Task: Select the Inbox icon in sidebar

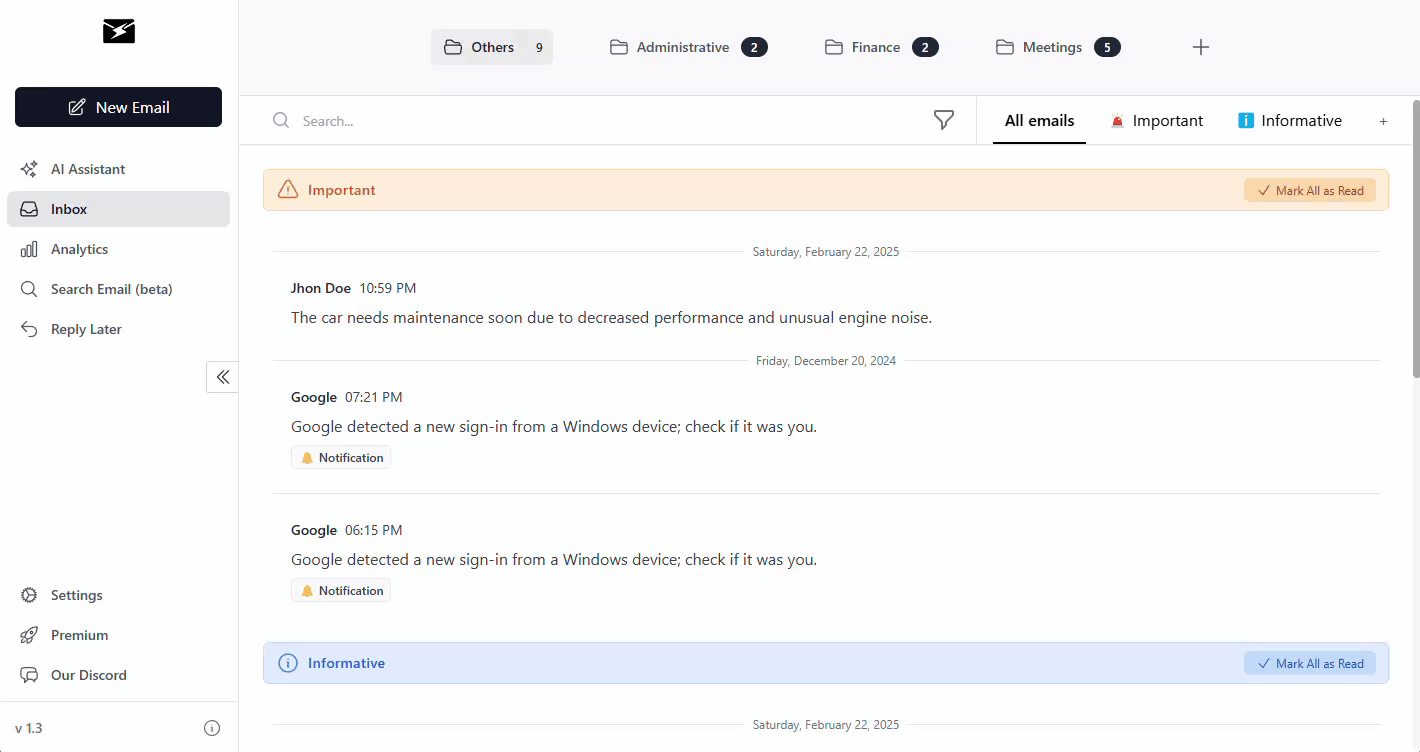Action: pyautogui.click(x=30, y=209)
